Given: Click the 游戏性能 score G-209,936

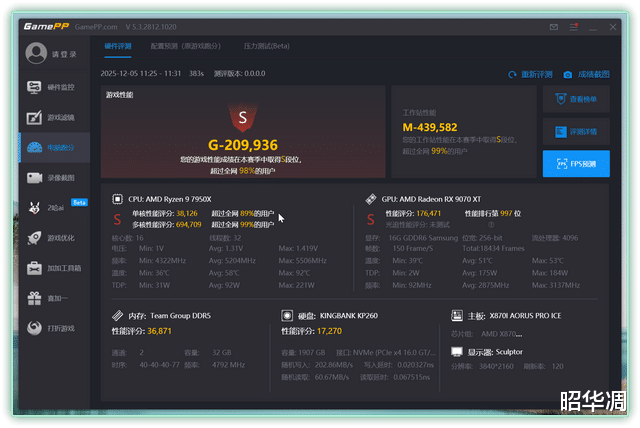Looking at the screenshot, I should 243,145.
